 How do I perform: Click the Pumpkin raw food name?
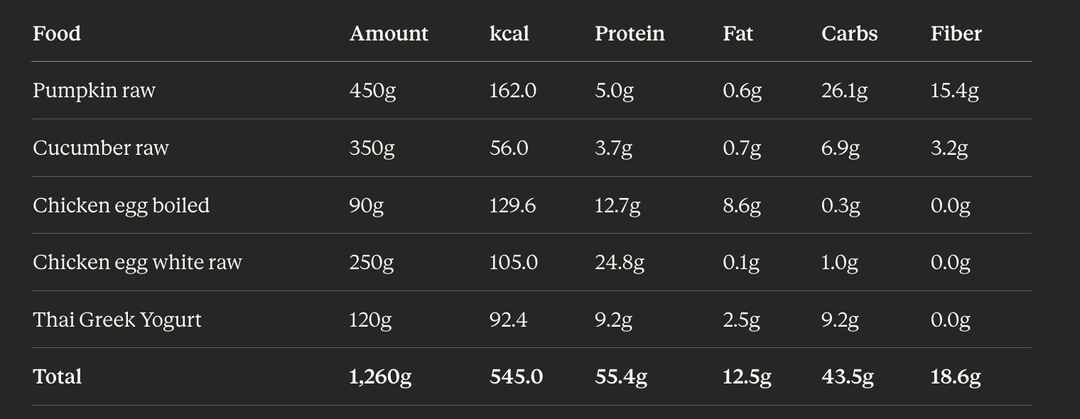click(94, 91)
